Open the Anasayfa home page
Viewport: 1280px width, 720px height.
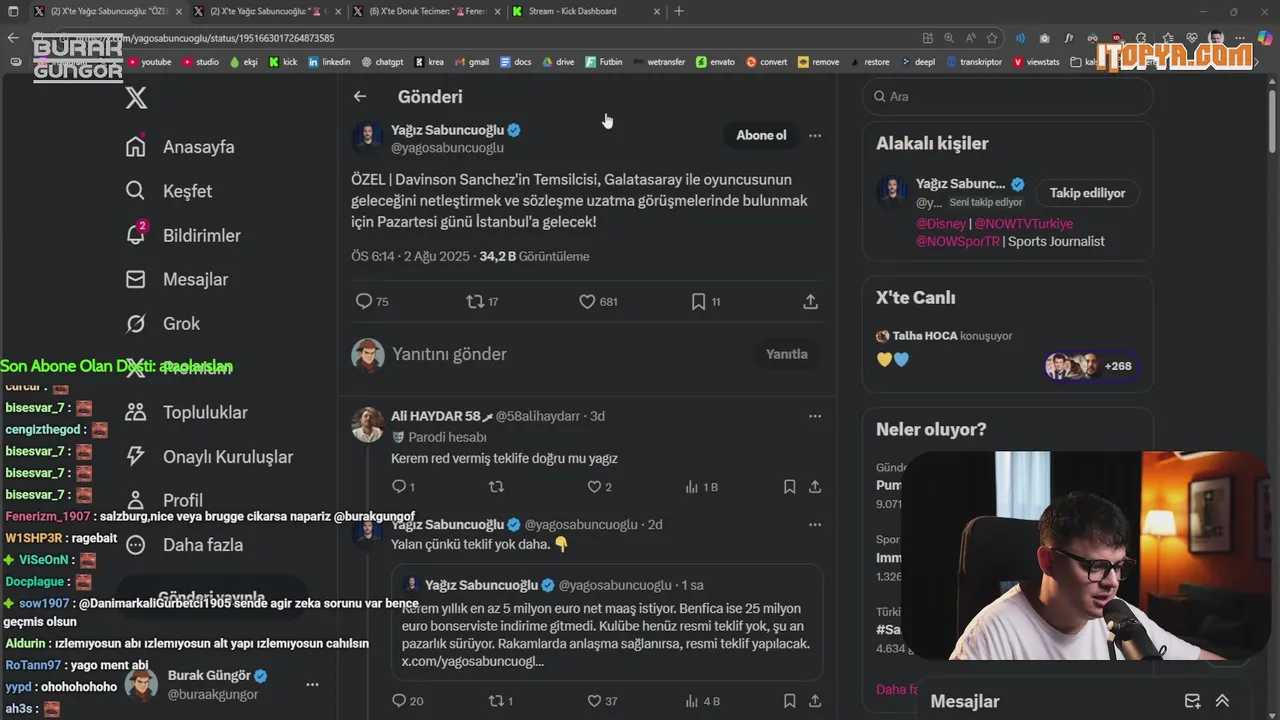(x=180, y=147)
